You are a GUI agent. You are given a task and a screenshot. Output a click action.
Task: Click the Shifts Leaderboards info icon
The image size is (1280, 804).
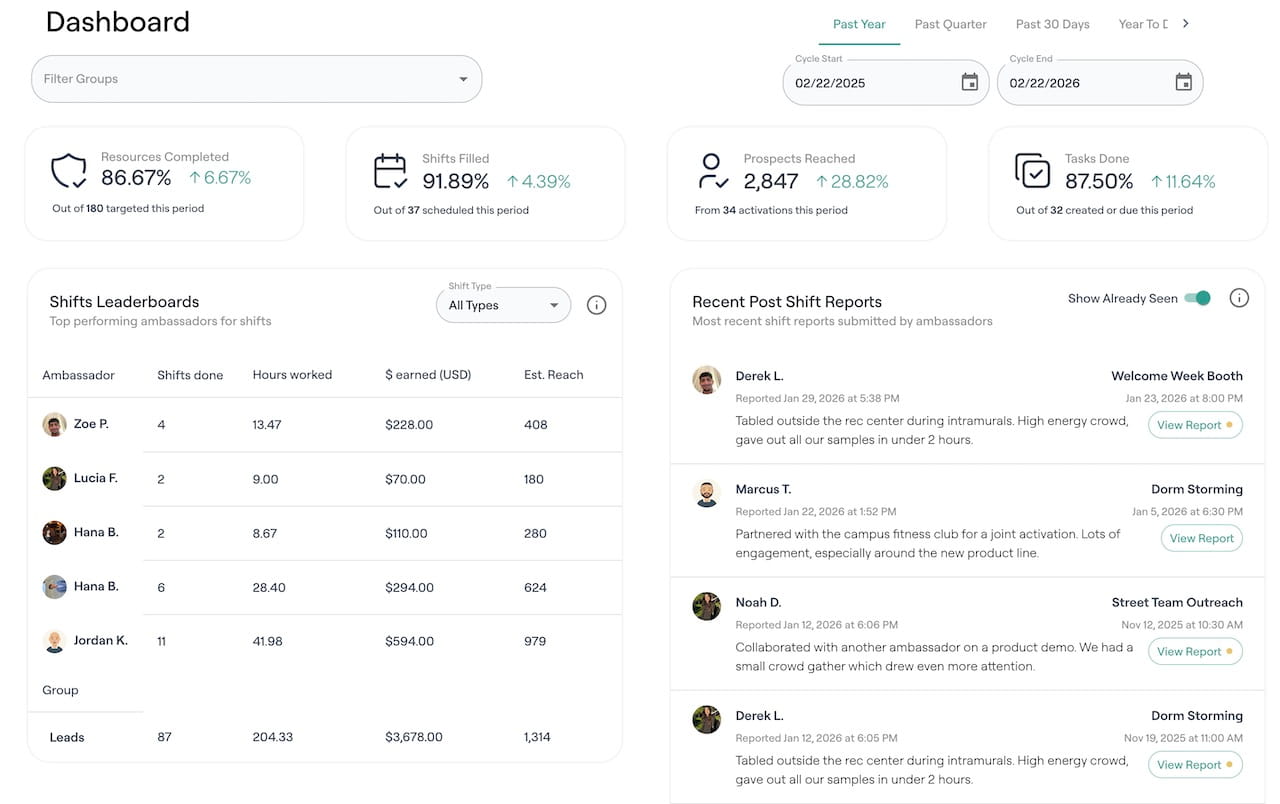[596, 305]
